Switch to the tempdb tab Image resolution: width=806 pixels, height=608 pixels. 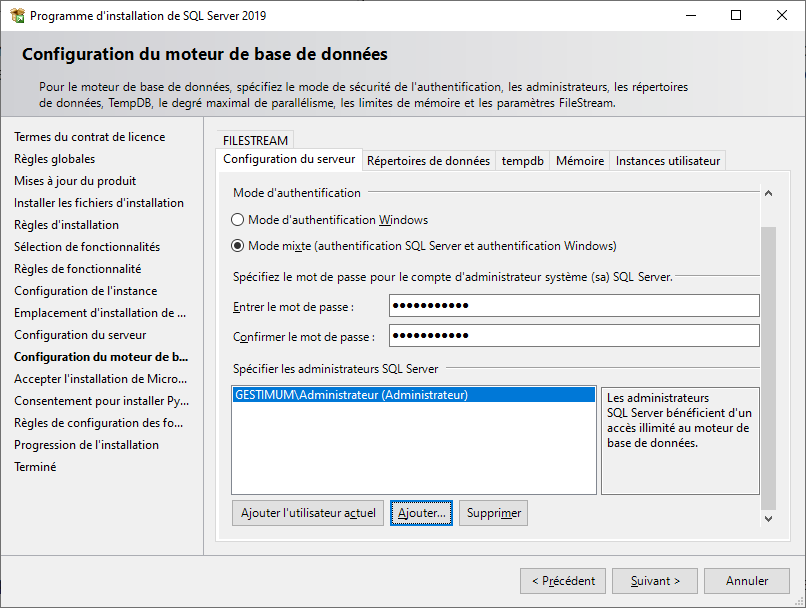pos(522,161)
